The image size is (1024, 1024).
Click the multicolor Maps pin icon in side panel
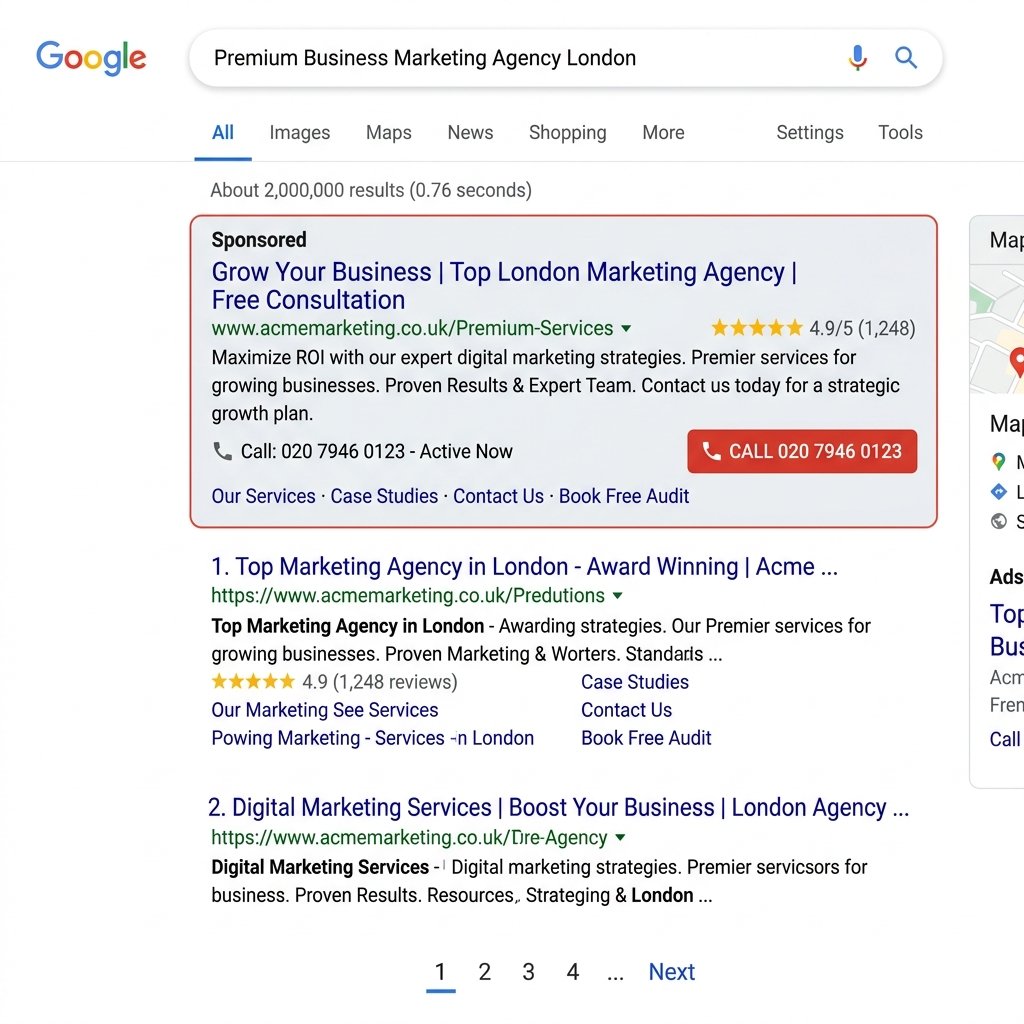point(998,462)
